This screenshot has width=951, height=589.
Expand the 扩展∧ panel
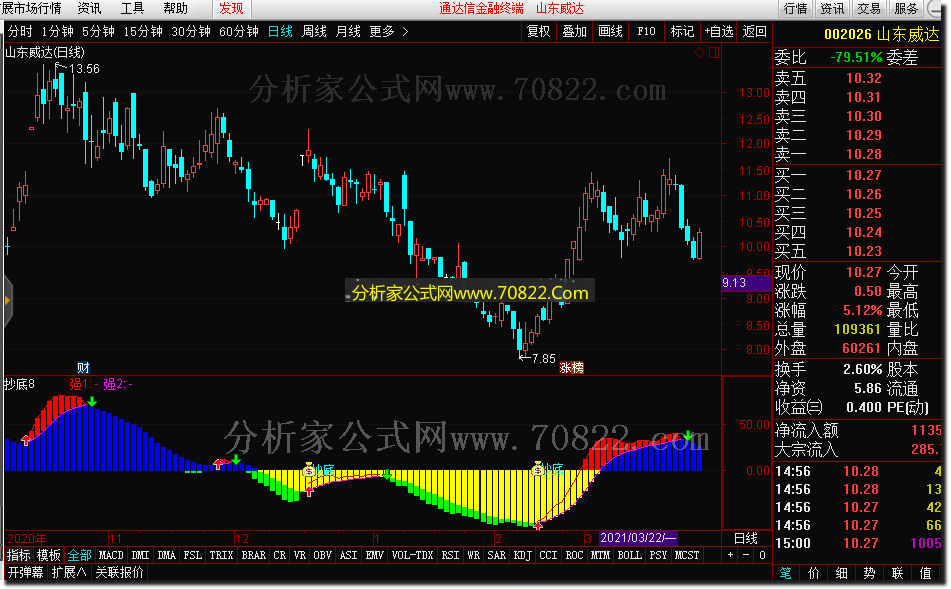[x=69, y=572]
